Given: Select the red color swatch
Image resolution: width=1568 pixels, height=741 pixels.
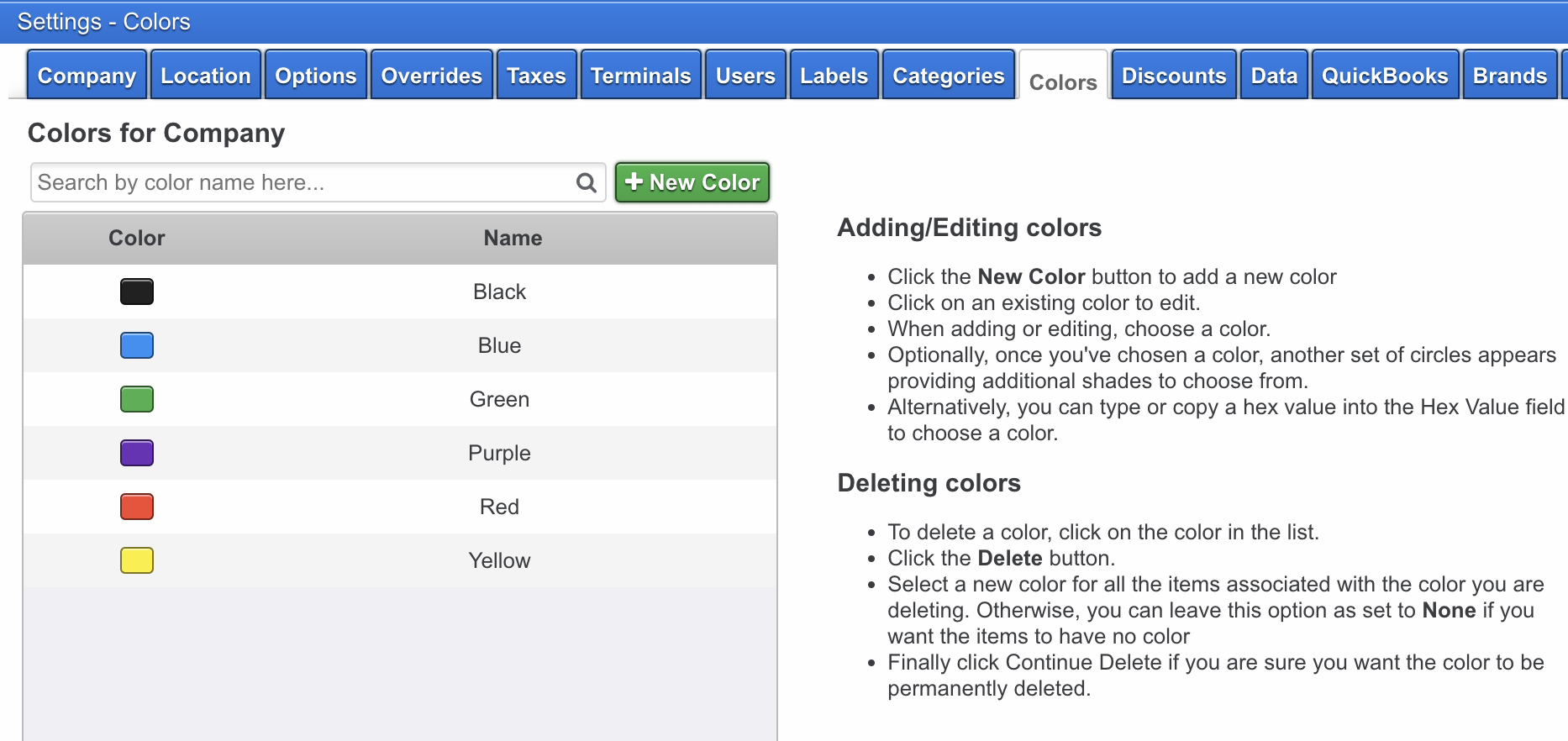Looking at the screenshot, I should 137,507.
